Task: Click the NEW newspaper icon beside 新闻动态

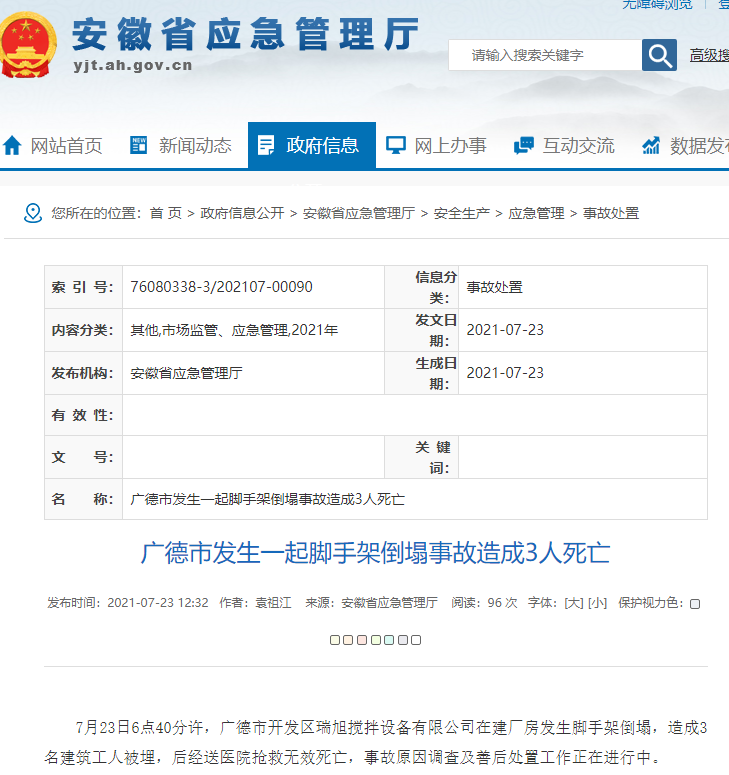Action: click(x=139, y=145)
